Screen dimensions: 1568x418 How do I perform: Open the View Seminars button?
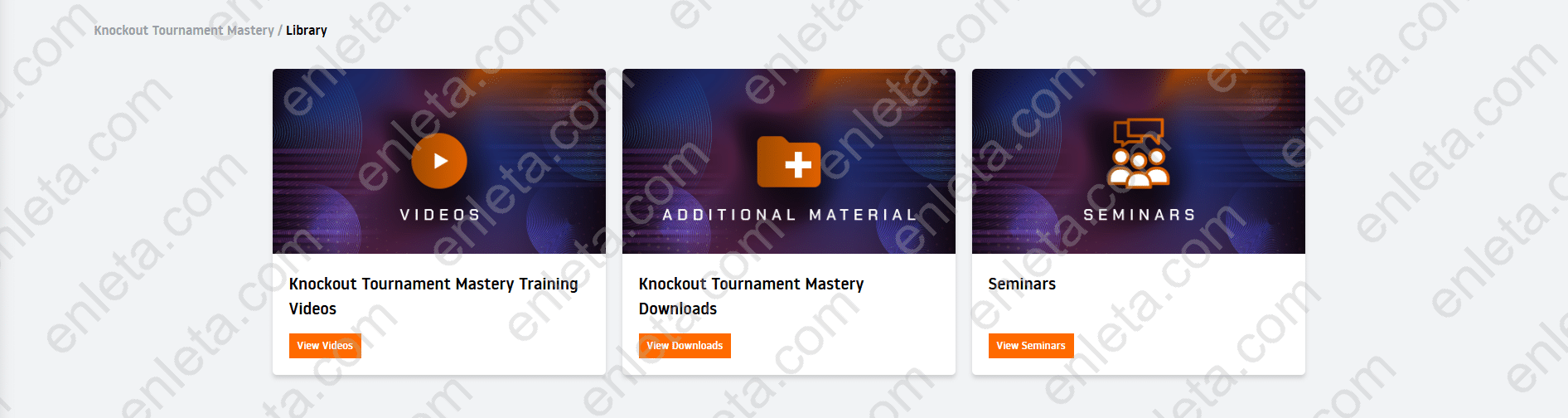click(1031, 346)
